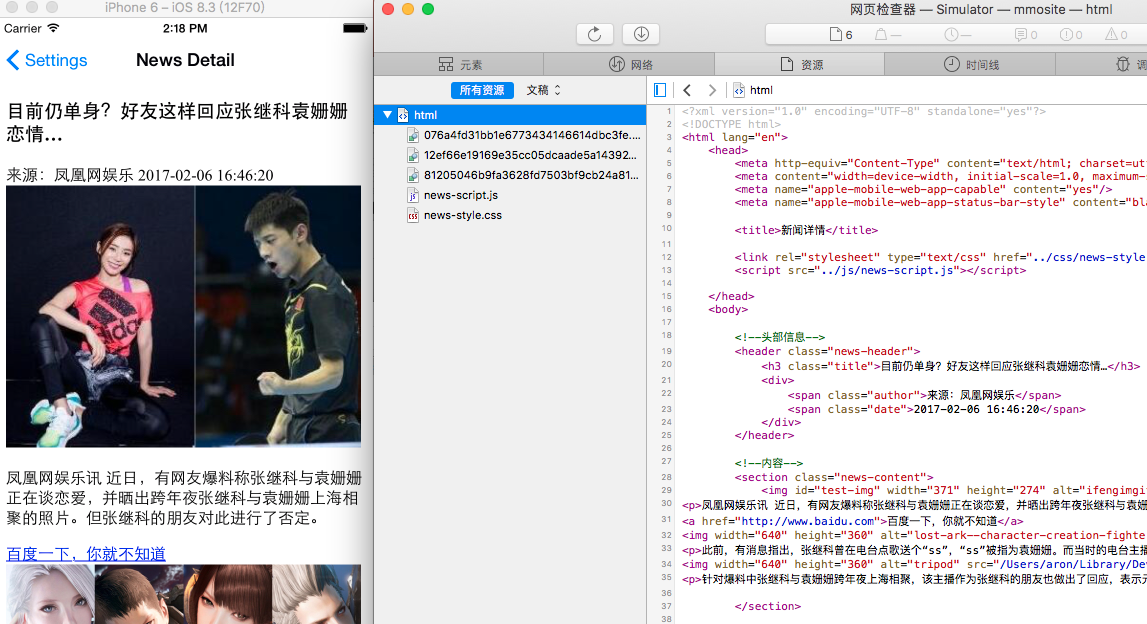Image resolution: width=1147 pixels, height=624 pixels.
Task: Open the resource count indicator showing 6
Action: click(x=841, y=34)
